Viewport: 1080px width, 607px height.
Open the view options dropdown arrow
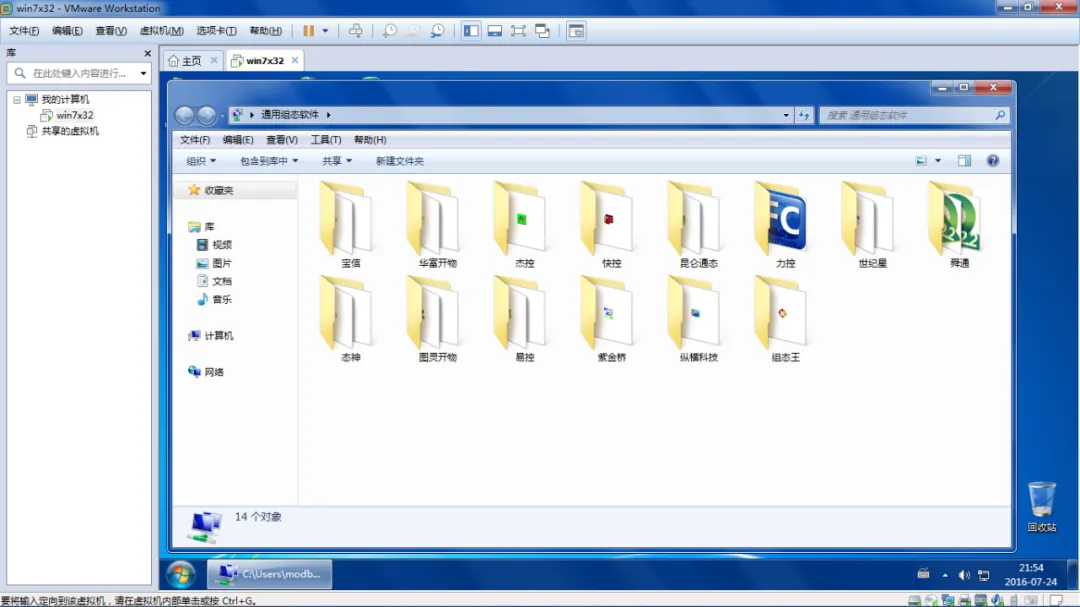[937, 161]
